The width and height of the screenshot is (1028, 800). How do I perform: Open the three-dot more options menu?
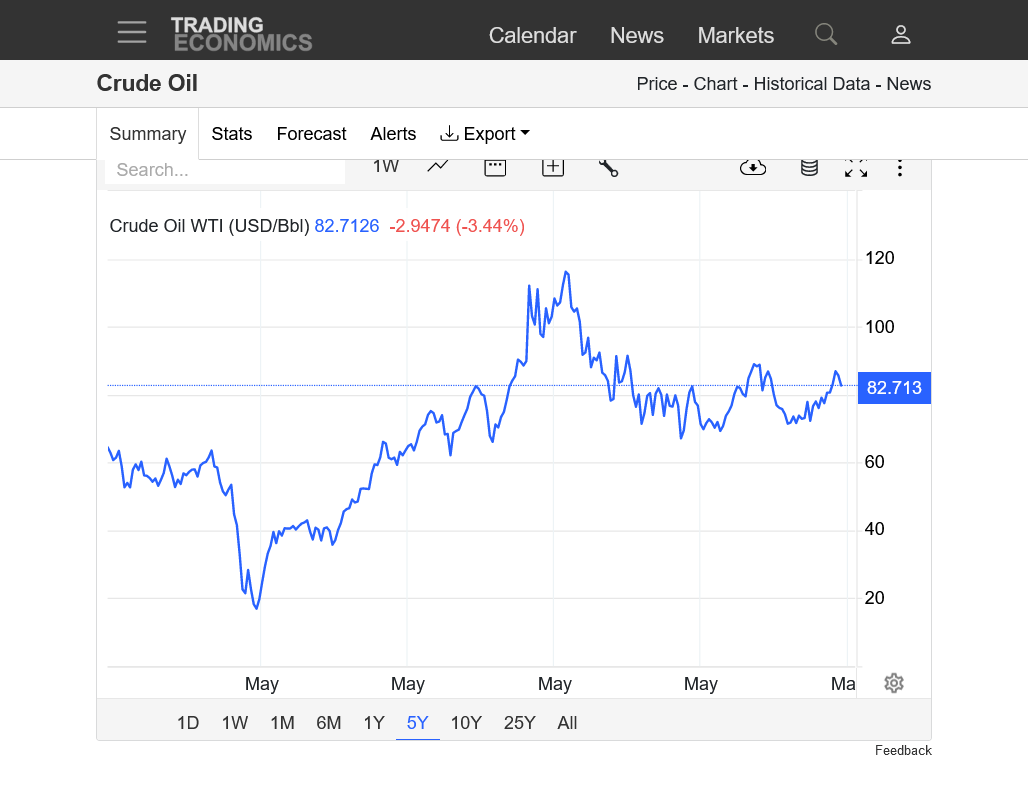[x=900, y=168]
